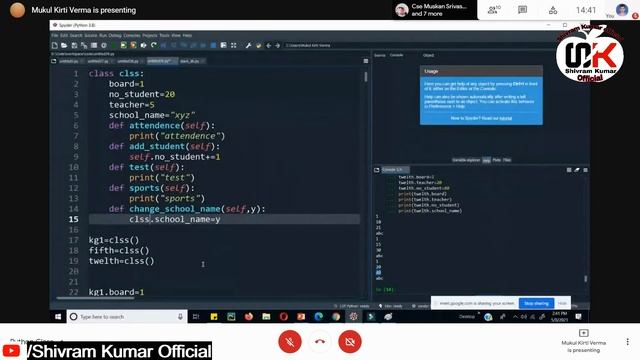640x360 pixels.
Task: Select the Files pane tab
Action: 507,160
